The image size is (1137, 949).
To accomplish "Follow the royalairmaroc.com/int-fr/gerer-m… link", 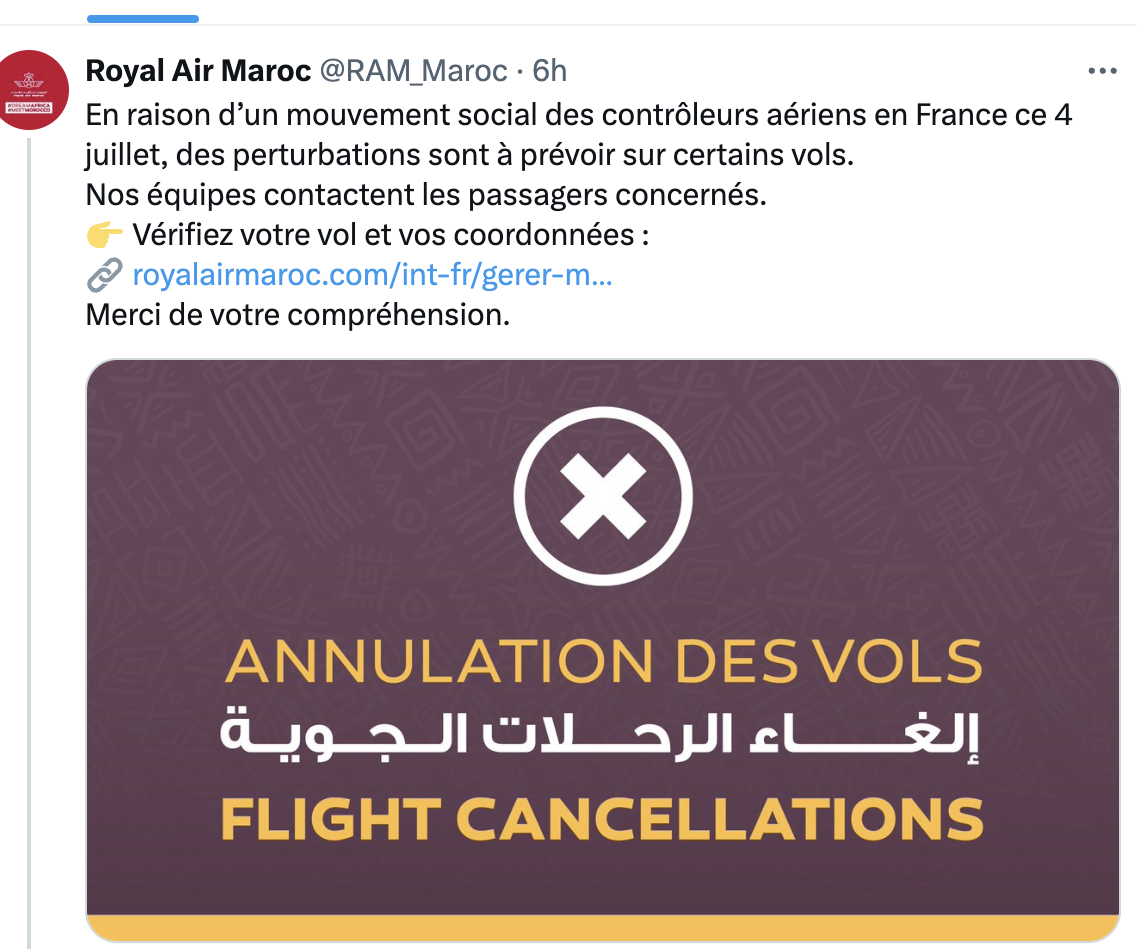I will (372, 275).
